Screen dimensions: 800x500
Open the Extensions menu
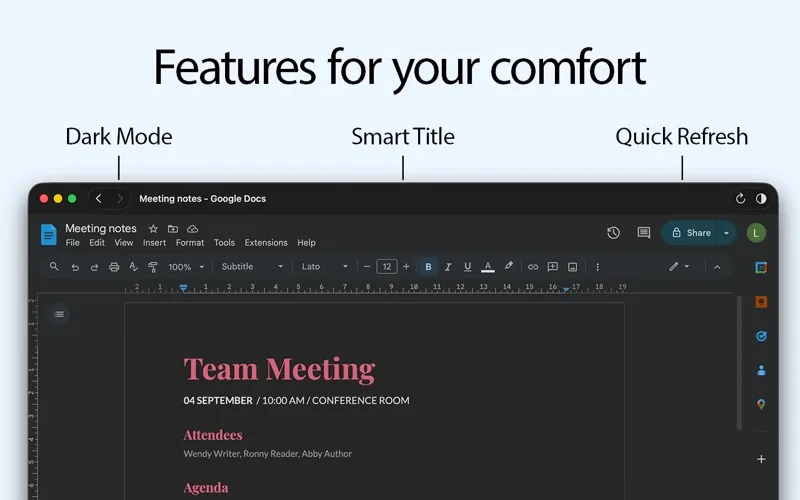click(x=266, y=243)
